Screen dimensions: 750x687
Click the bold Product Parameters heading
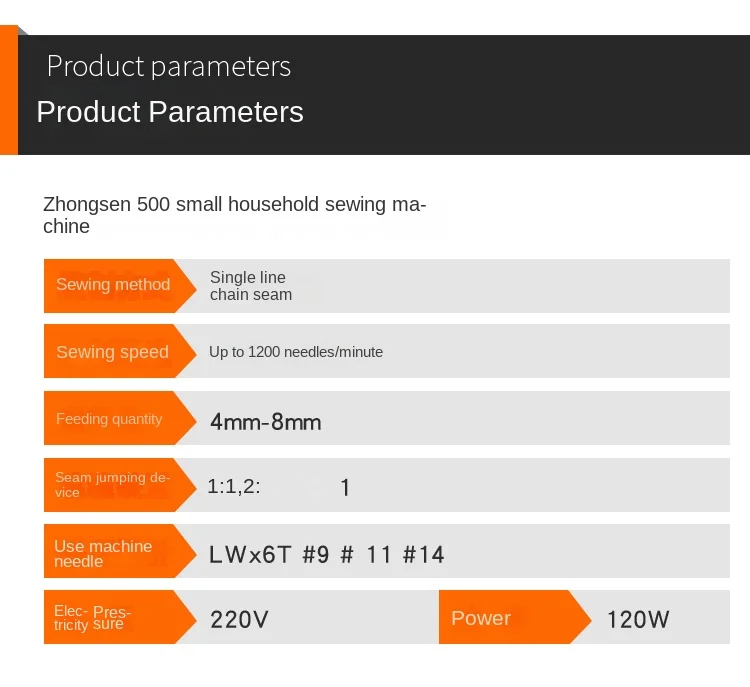coord(170,111)
